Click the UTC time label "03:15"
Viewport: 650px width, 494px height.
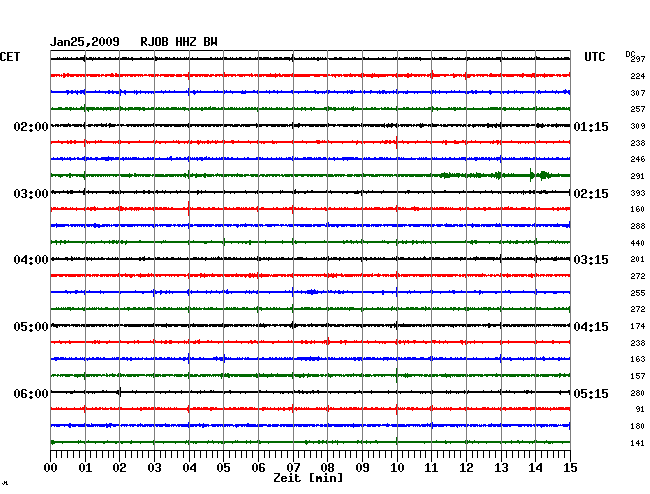591,260
